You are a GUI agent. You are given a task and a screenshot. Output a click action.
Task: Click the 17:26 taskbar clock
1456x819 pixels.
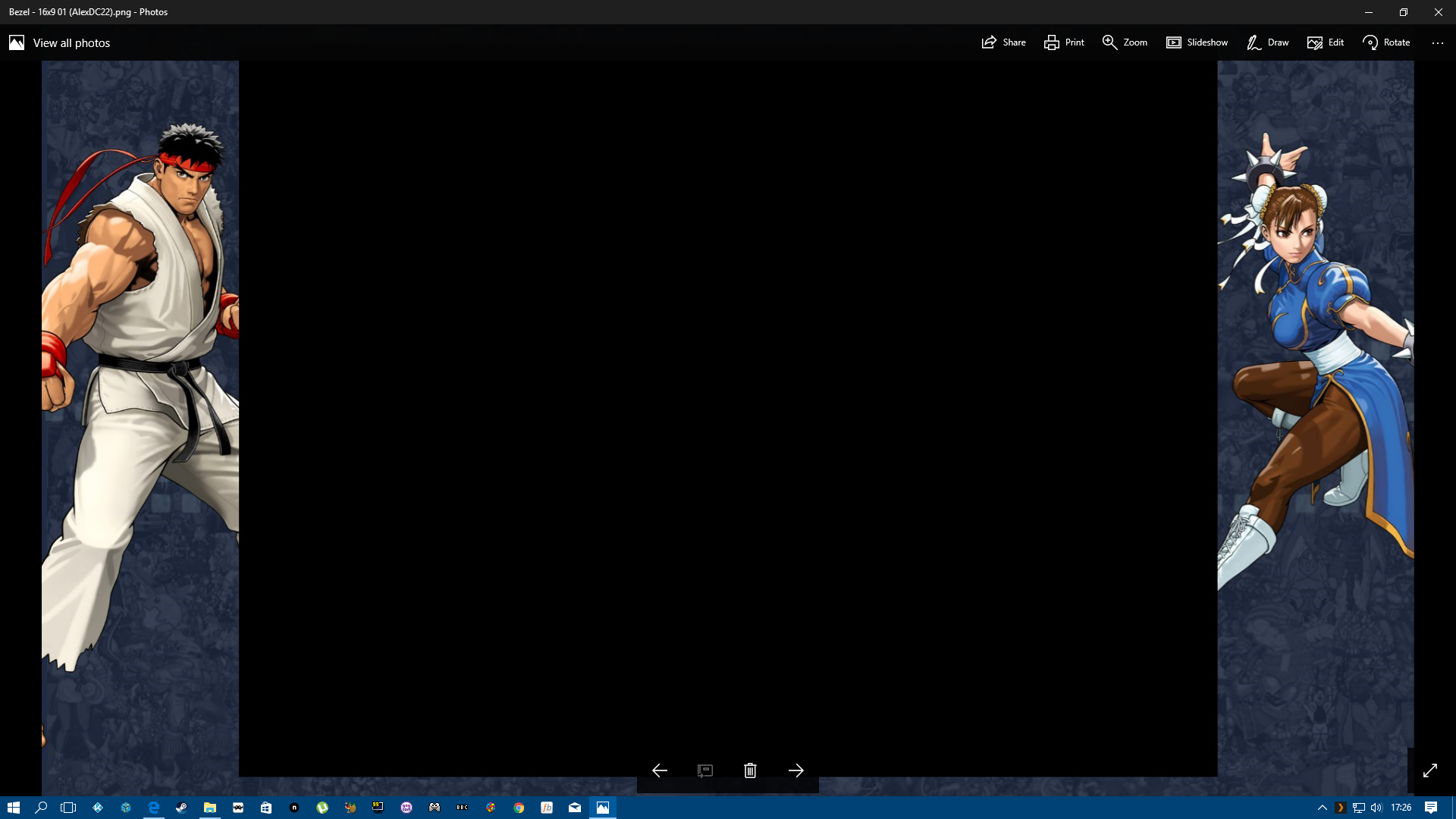[1401, 808]
